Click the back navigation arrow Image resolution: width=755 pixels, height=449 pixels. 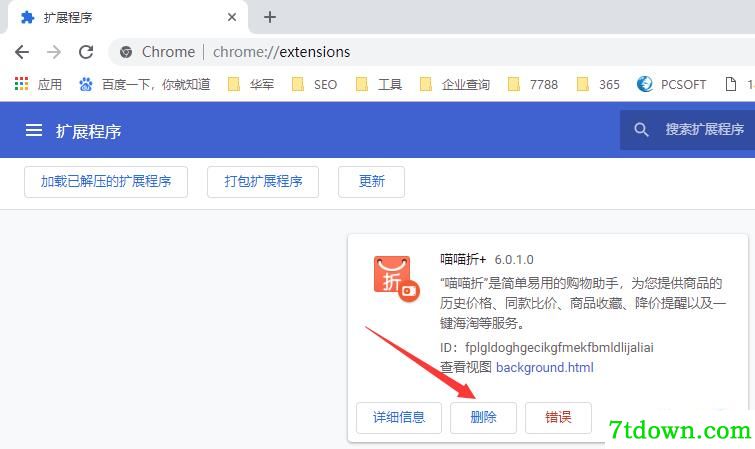coord(22,52)
